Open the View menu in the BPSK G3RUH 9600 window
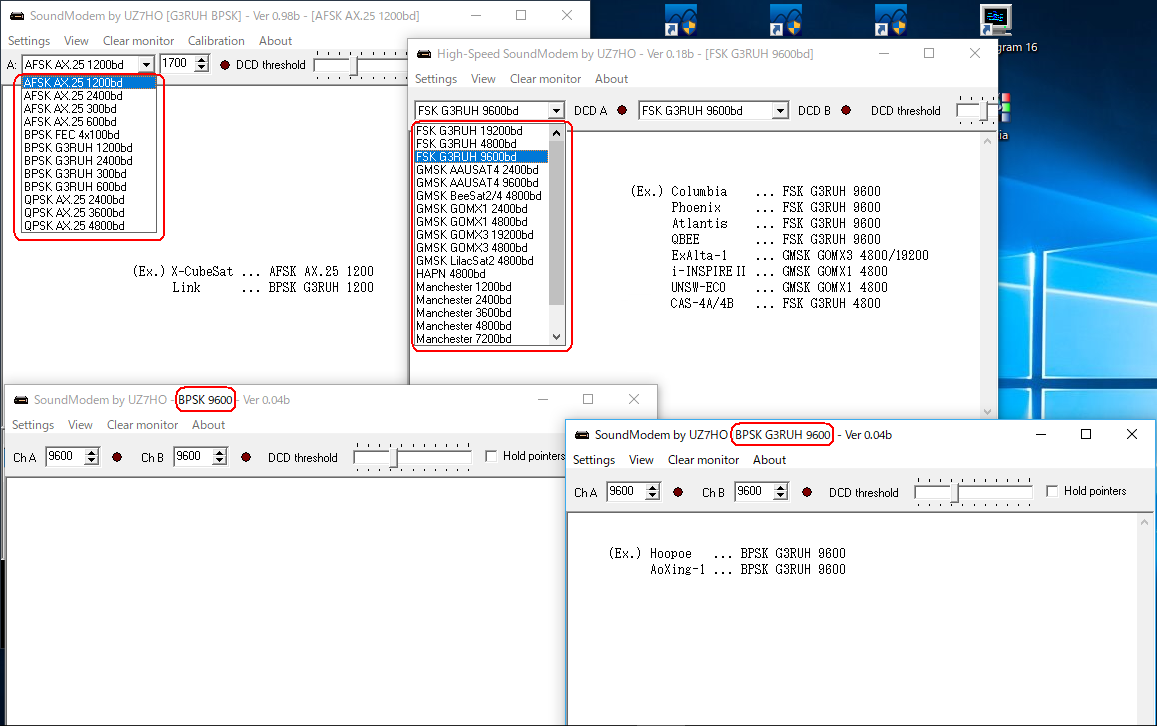This screenshot has height=726, width=1157. pos(641,460)
